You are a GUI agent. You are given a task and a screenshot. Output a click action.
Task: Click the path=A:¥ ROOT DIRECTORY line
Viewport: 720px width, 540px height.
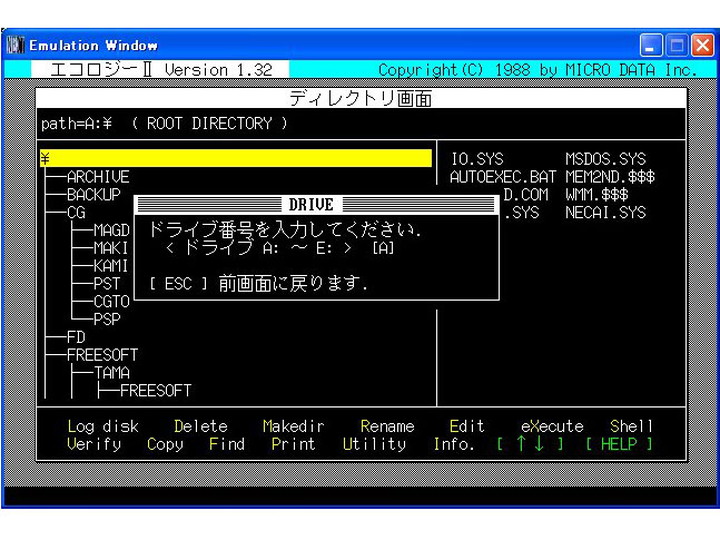[164, 124]
